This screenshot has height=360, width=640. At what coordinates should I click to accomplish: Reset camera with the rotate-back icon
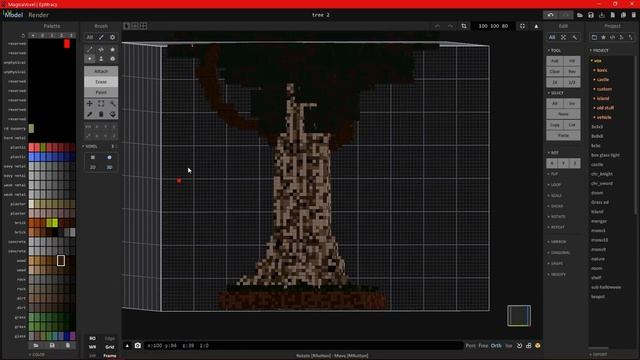tap(519, 346)
